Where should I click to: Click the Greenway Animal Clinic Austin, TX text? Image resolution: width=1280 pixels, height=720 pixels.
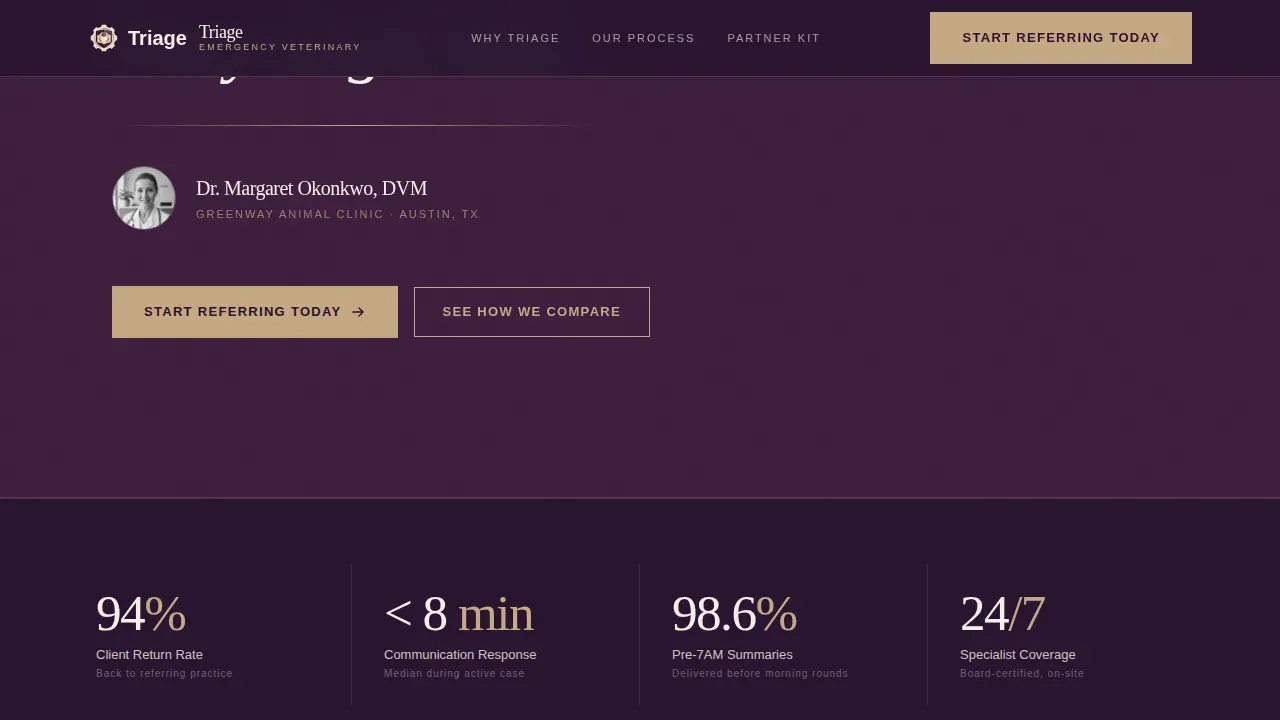pyautogui.click(x=337, y=214)
